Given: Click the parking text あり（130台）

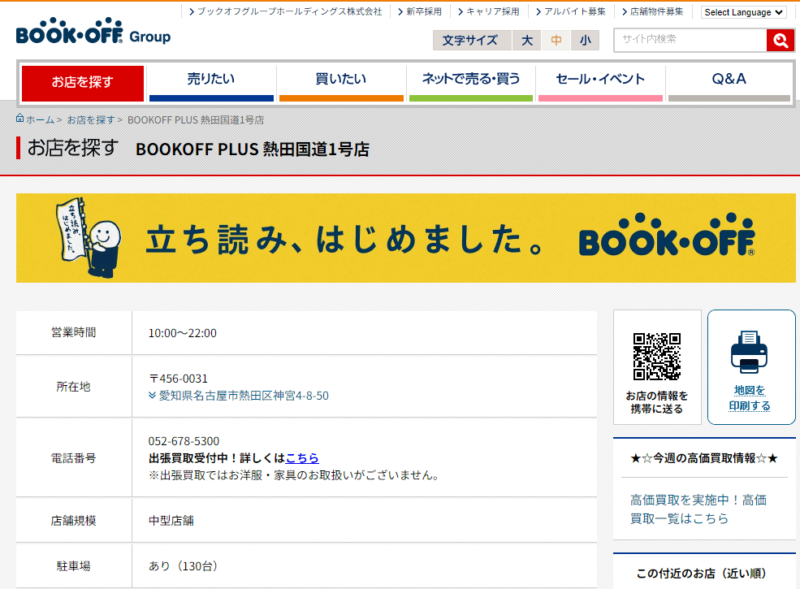Looking at the screenshot, I should coord(183,566).
